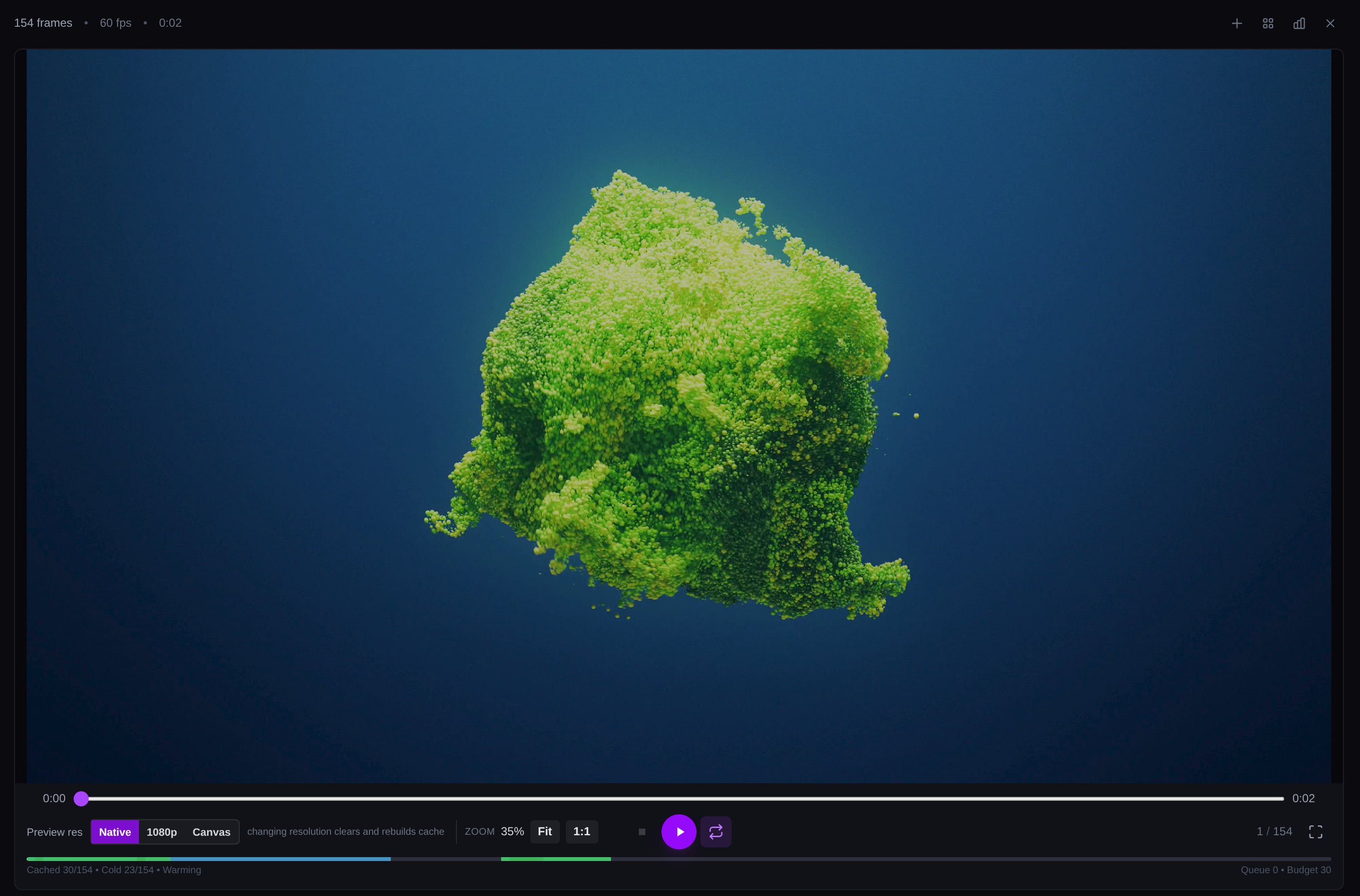Click the 1 / 154 frame counter

click(x=1274, y=831)
